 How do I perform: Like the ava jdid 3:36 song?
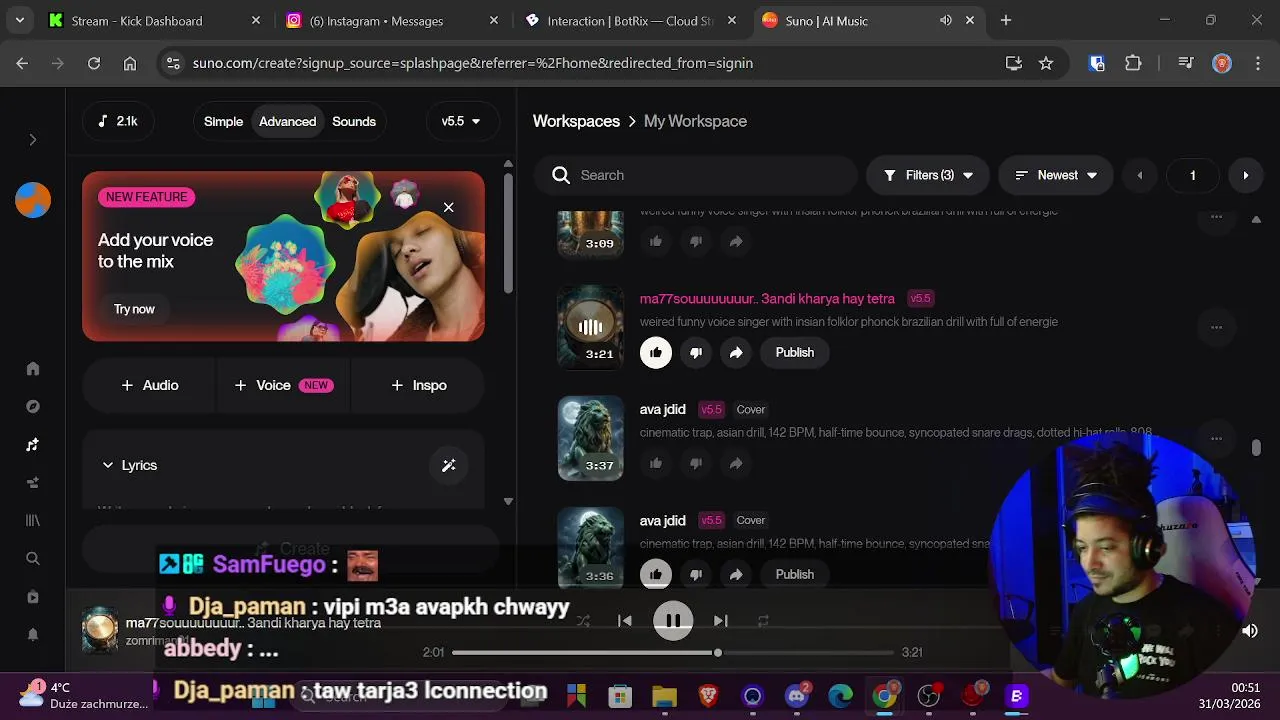656,574
